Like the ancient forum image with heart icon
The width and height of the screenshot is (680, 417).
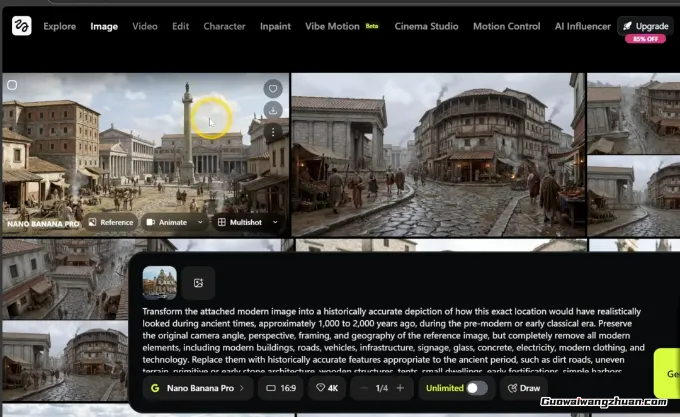pos(273,89)
